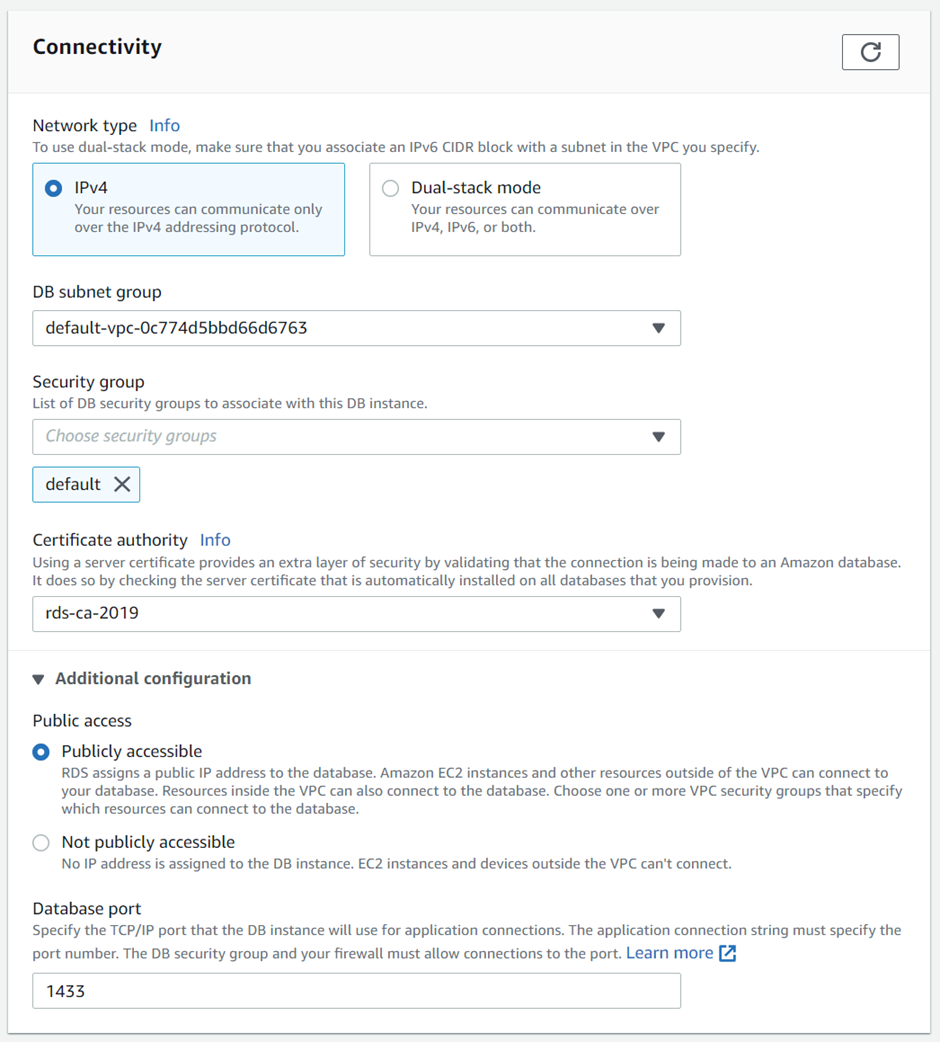
Task: Click the refresh icon in Connectivity header
Action: click(870, 52)
